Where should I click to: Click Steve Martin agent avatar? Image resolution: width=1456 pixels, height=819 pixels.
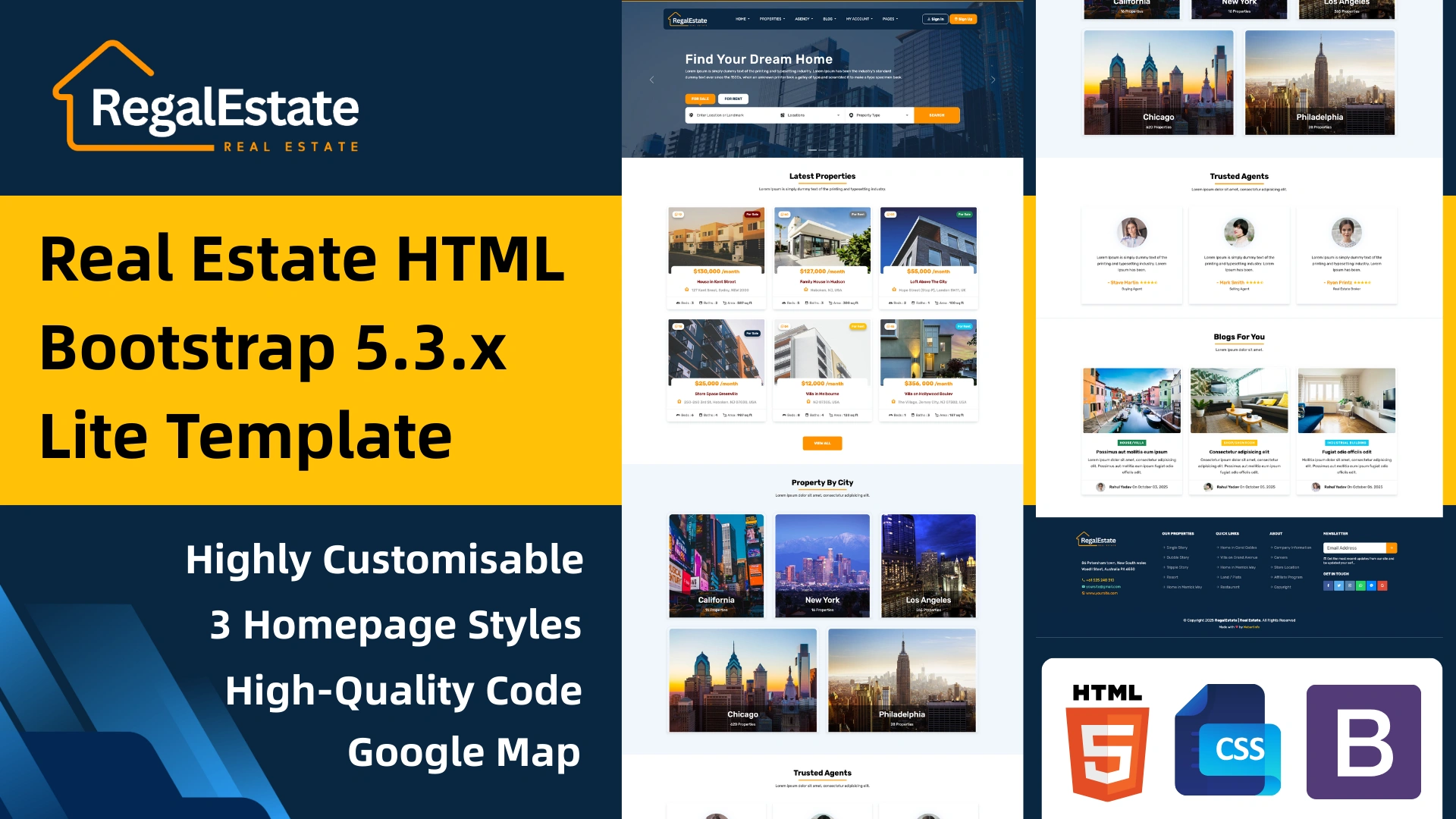pyautogui.click(x=1132, y=232)
